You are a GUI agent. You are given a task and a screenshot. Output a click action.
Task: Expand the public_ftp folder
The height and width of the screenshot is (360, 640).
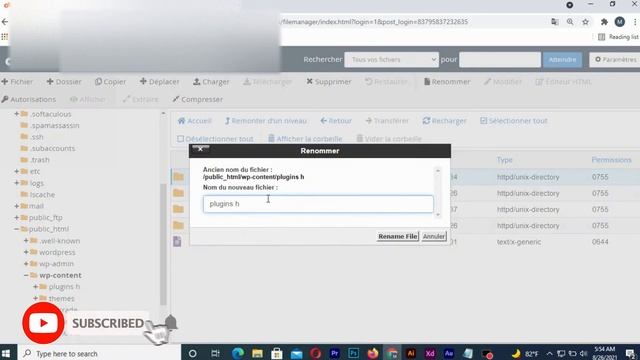[x=17, y=218]
